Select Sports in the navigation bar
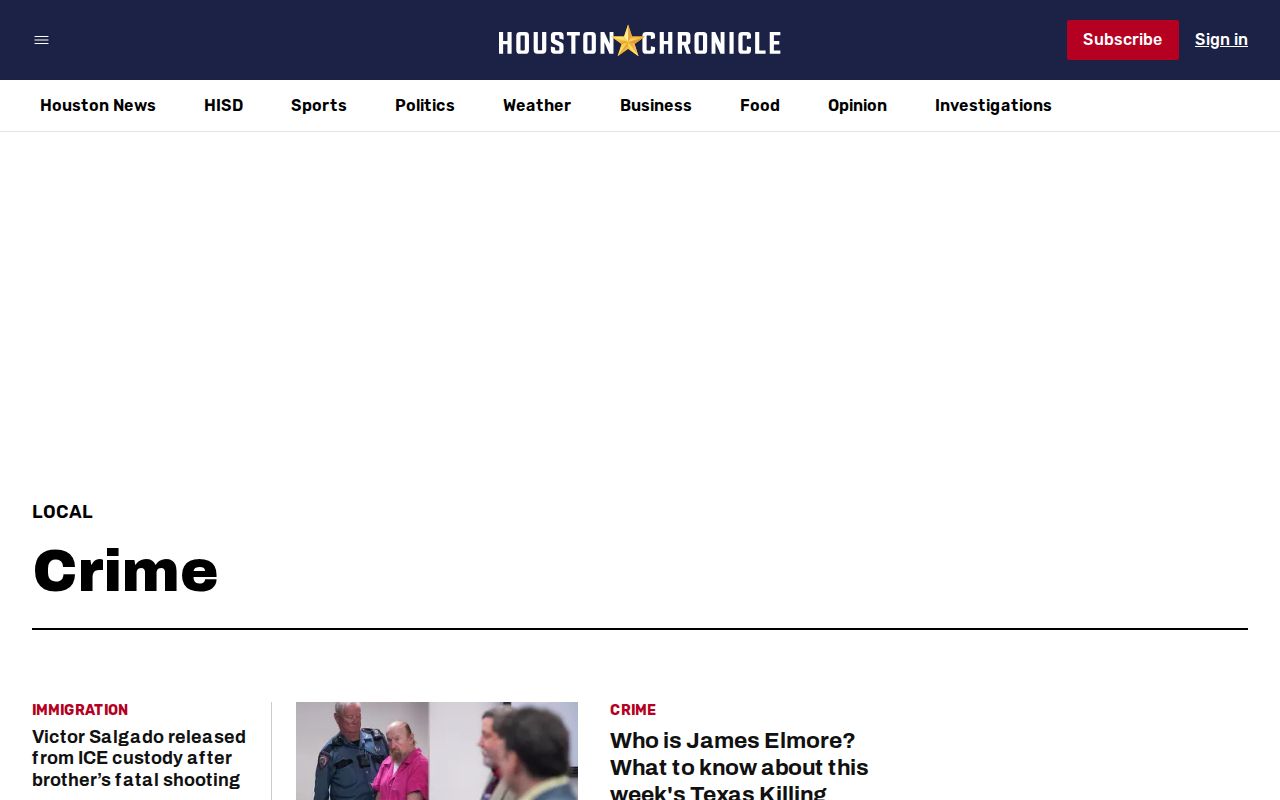The image size is (1280, 800). 319,105
